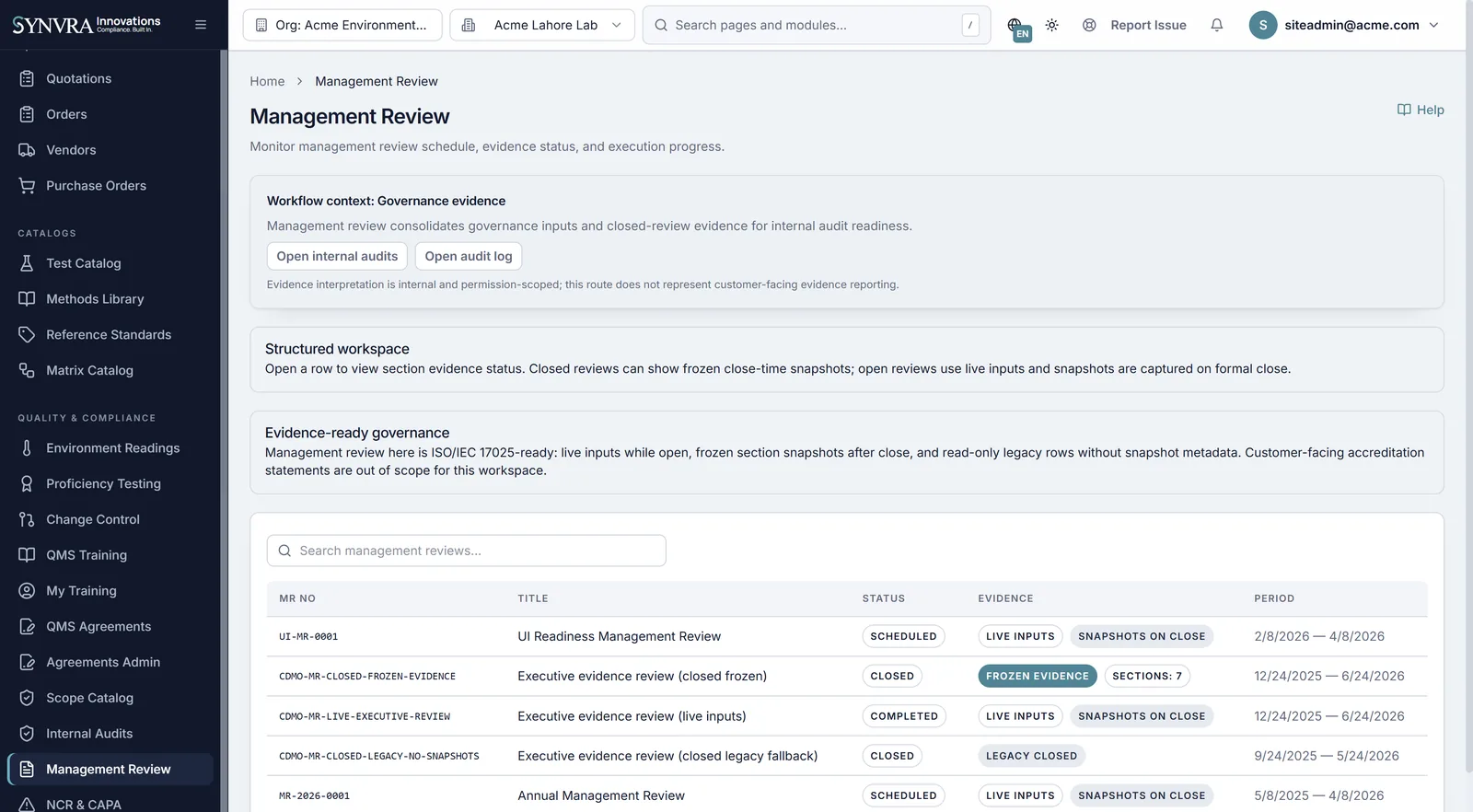Open NCR & CAPA warning icon

click(x=27, y=804)
